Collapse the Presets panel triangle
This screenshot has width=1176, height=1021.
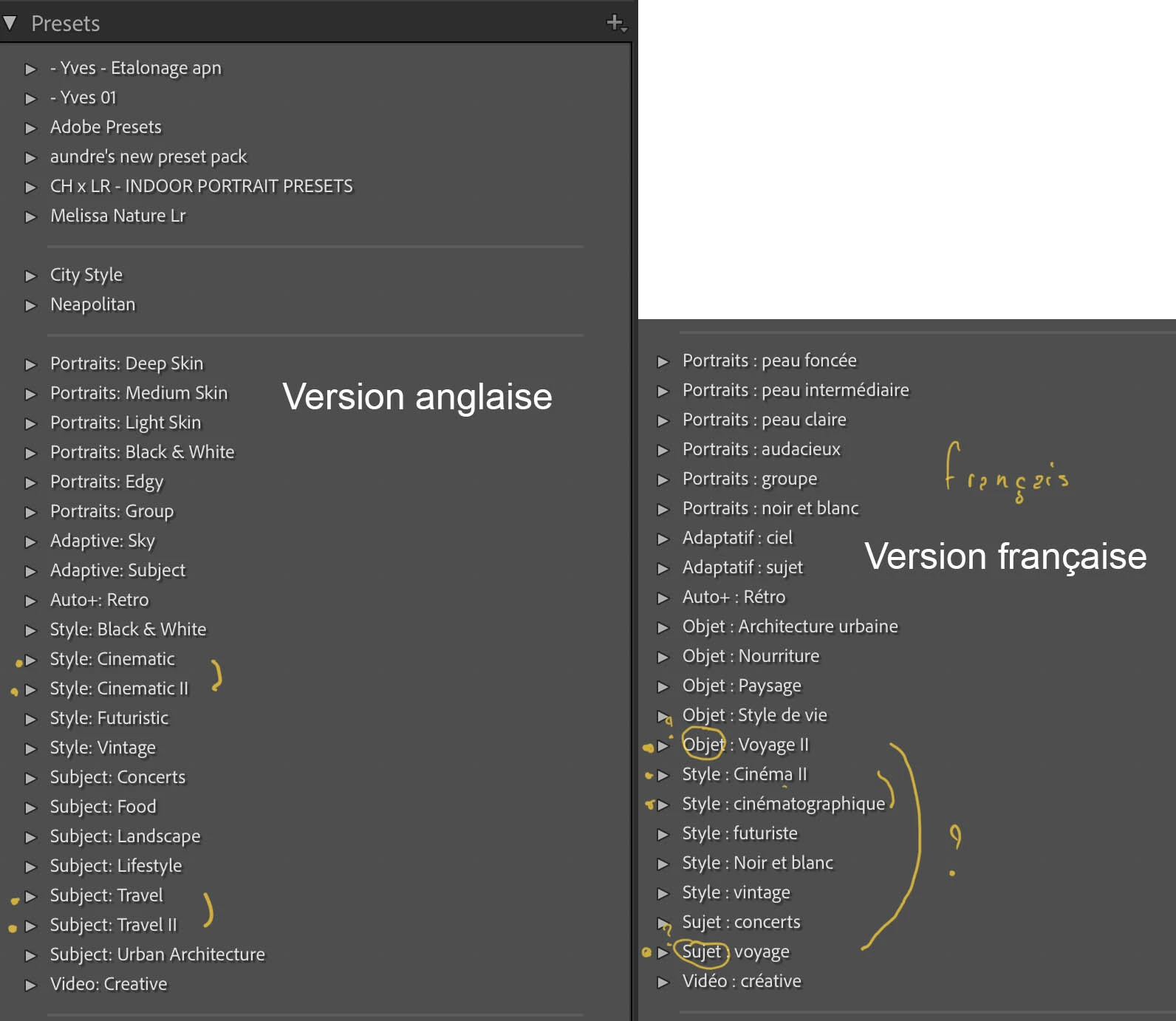[x=10, y=24]
